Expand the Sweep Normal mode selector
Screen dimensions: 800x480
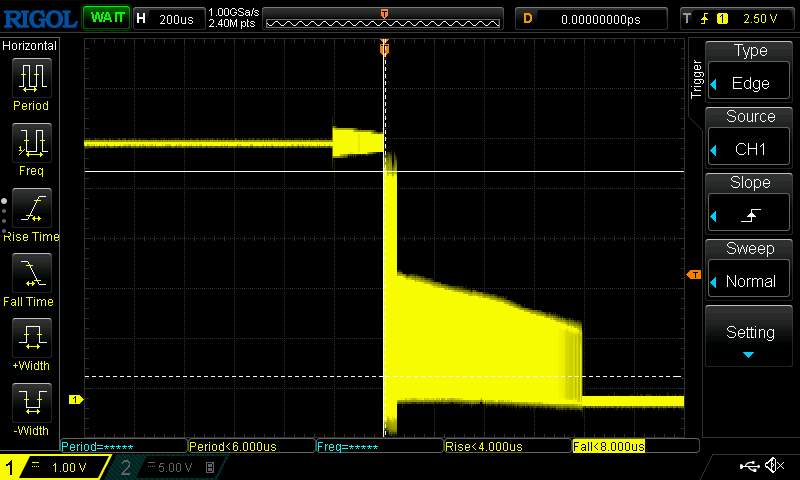750,271
